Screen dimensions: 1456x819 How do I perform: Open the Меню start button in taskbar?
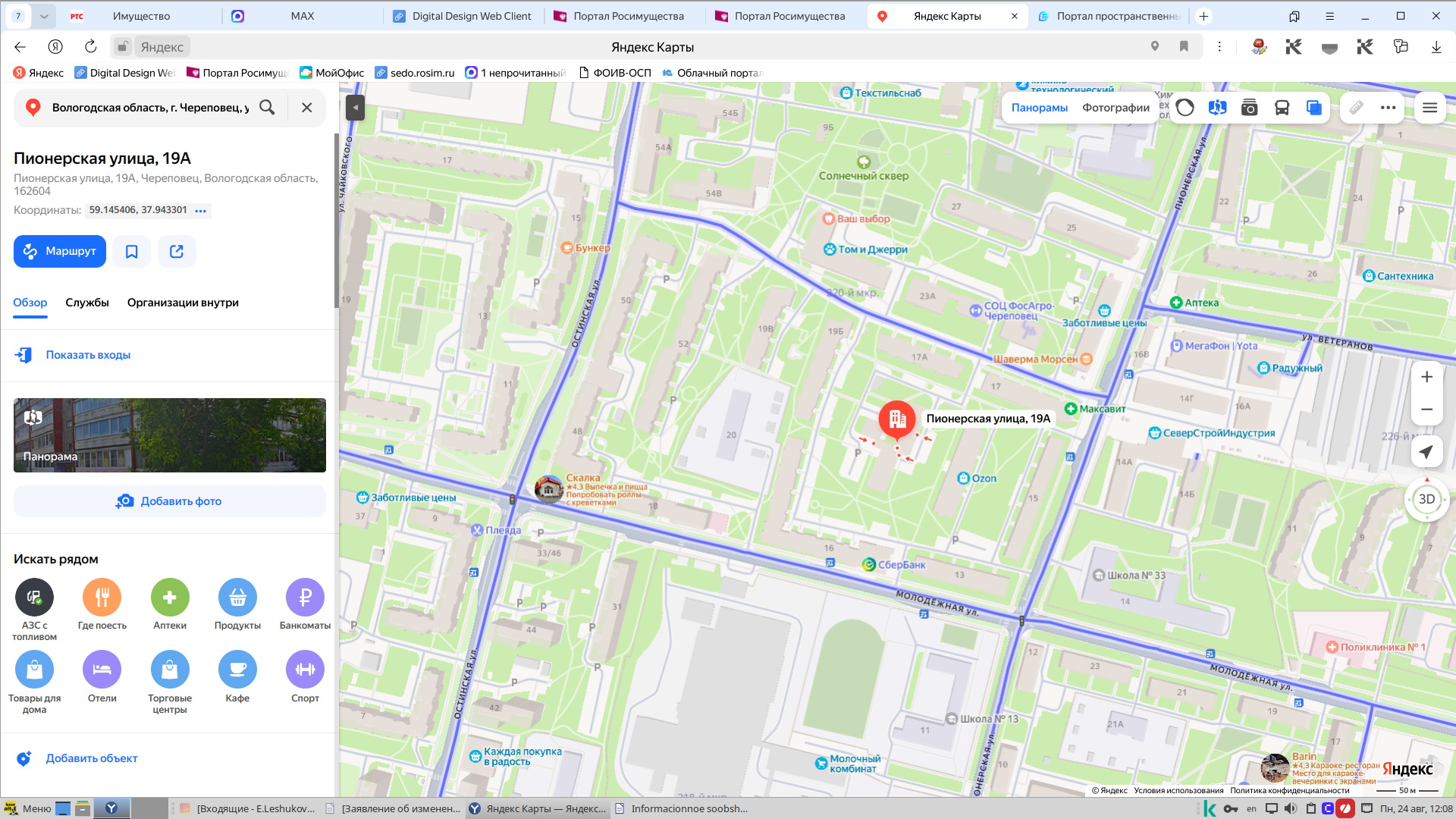(x=28, y=808)
